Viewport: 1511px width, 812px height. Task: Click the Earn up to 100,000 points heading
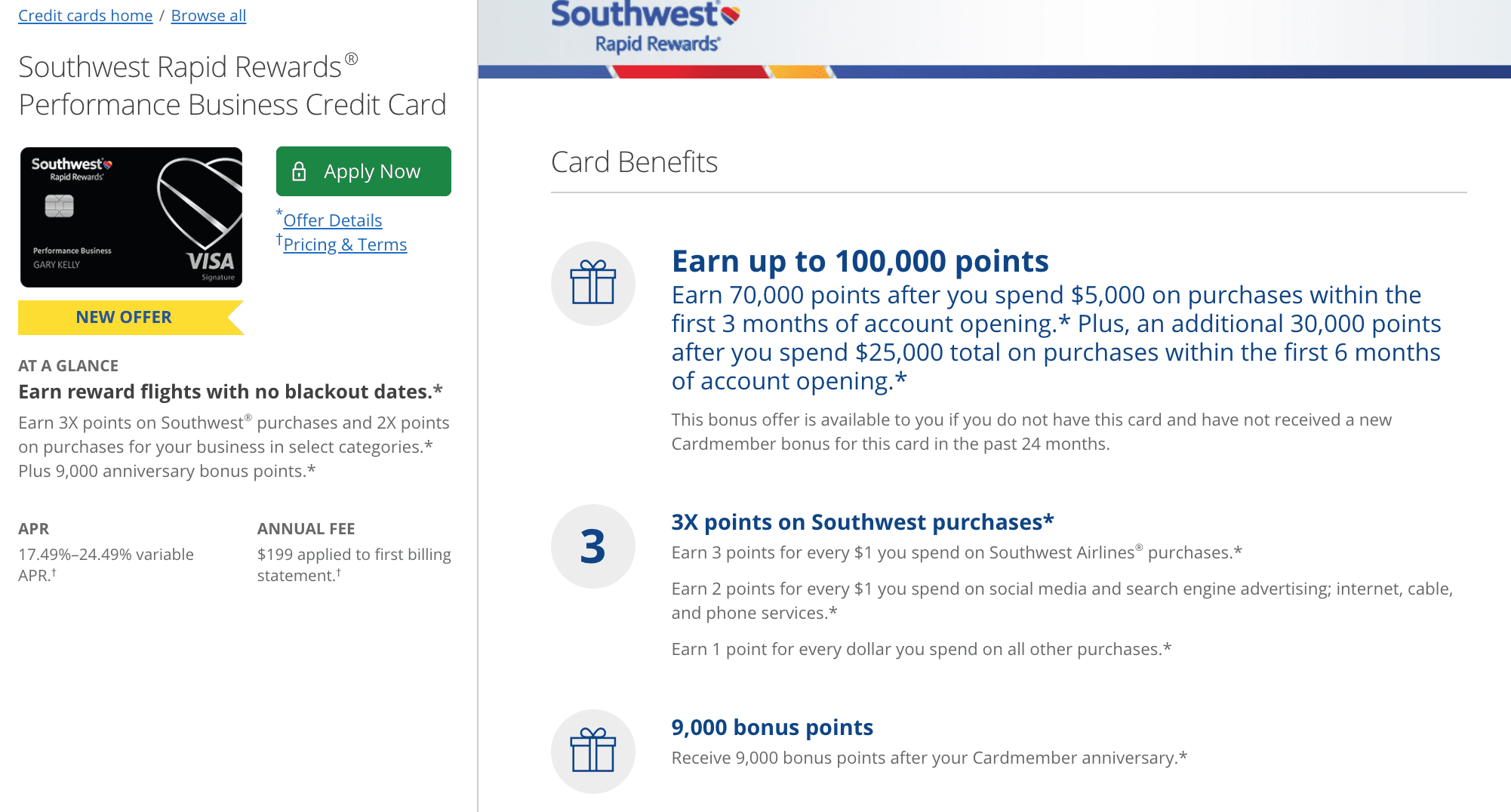pos(860,261)
